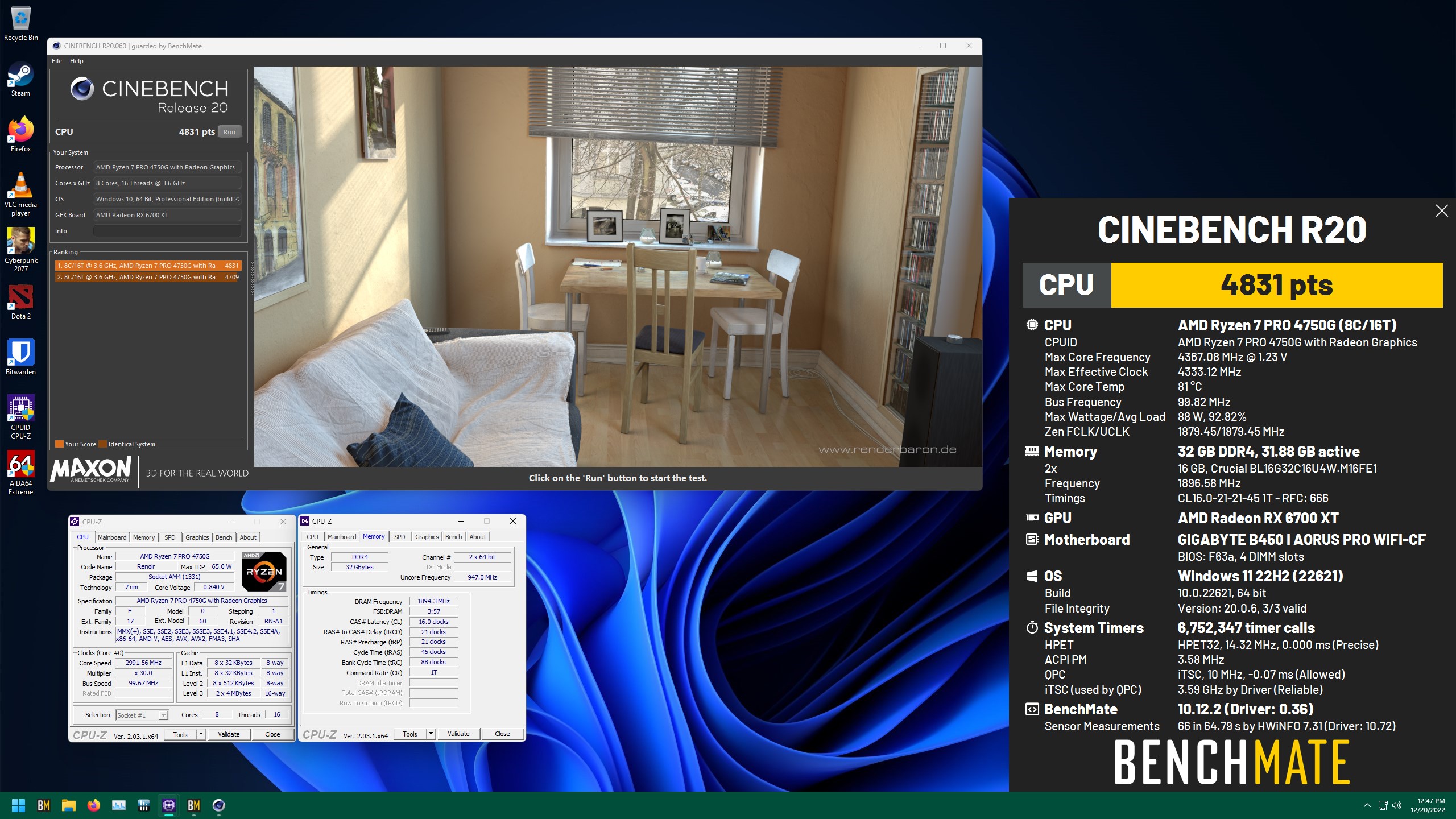Screen dimensions: 1456x819
Task: Open the Bitwarden desktop shortcut
Action: pos(20,357)
